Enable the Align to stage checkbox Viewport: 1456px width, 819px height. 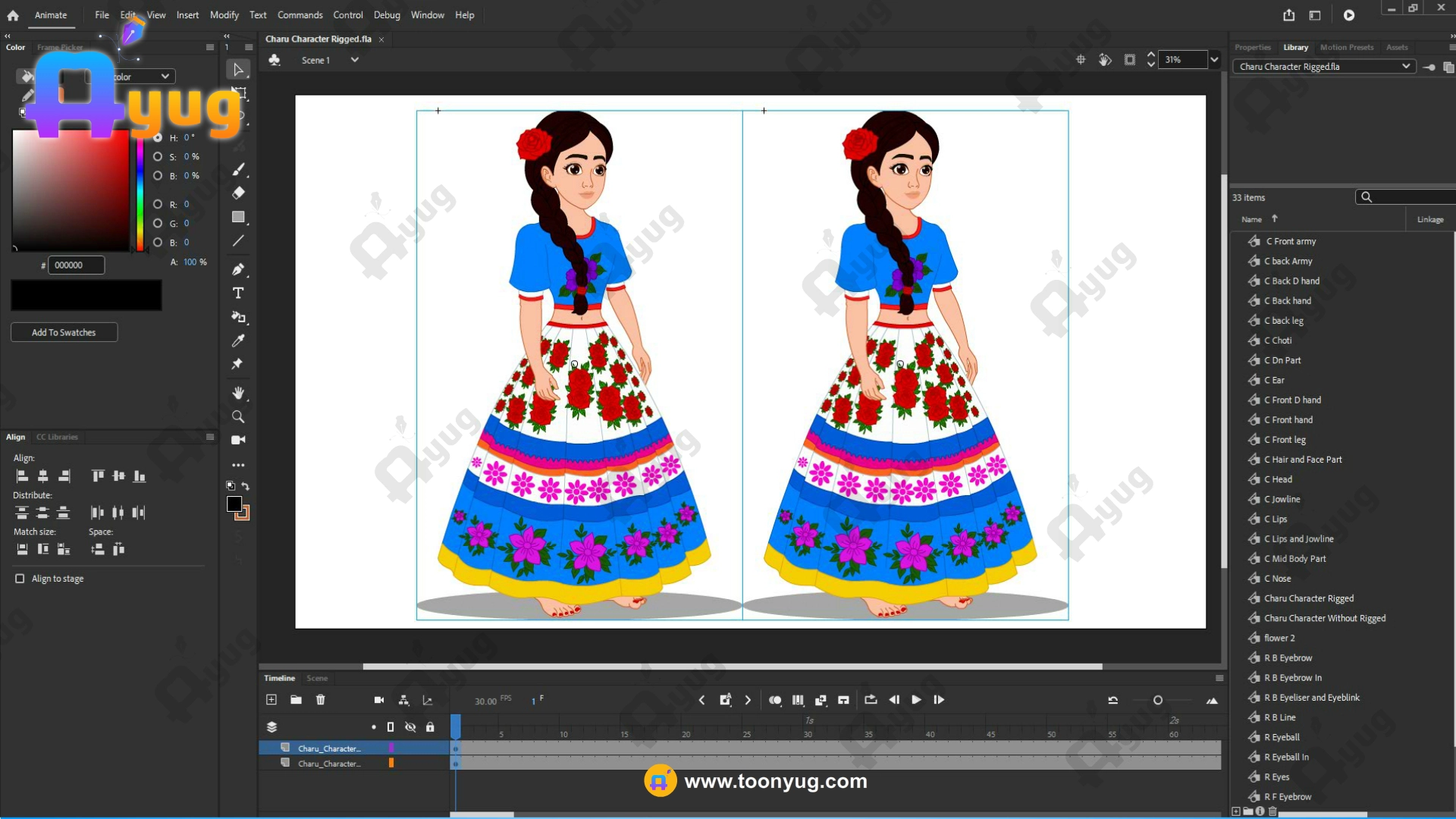pos(20,579)
